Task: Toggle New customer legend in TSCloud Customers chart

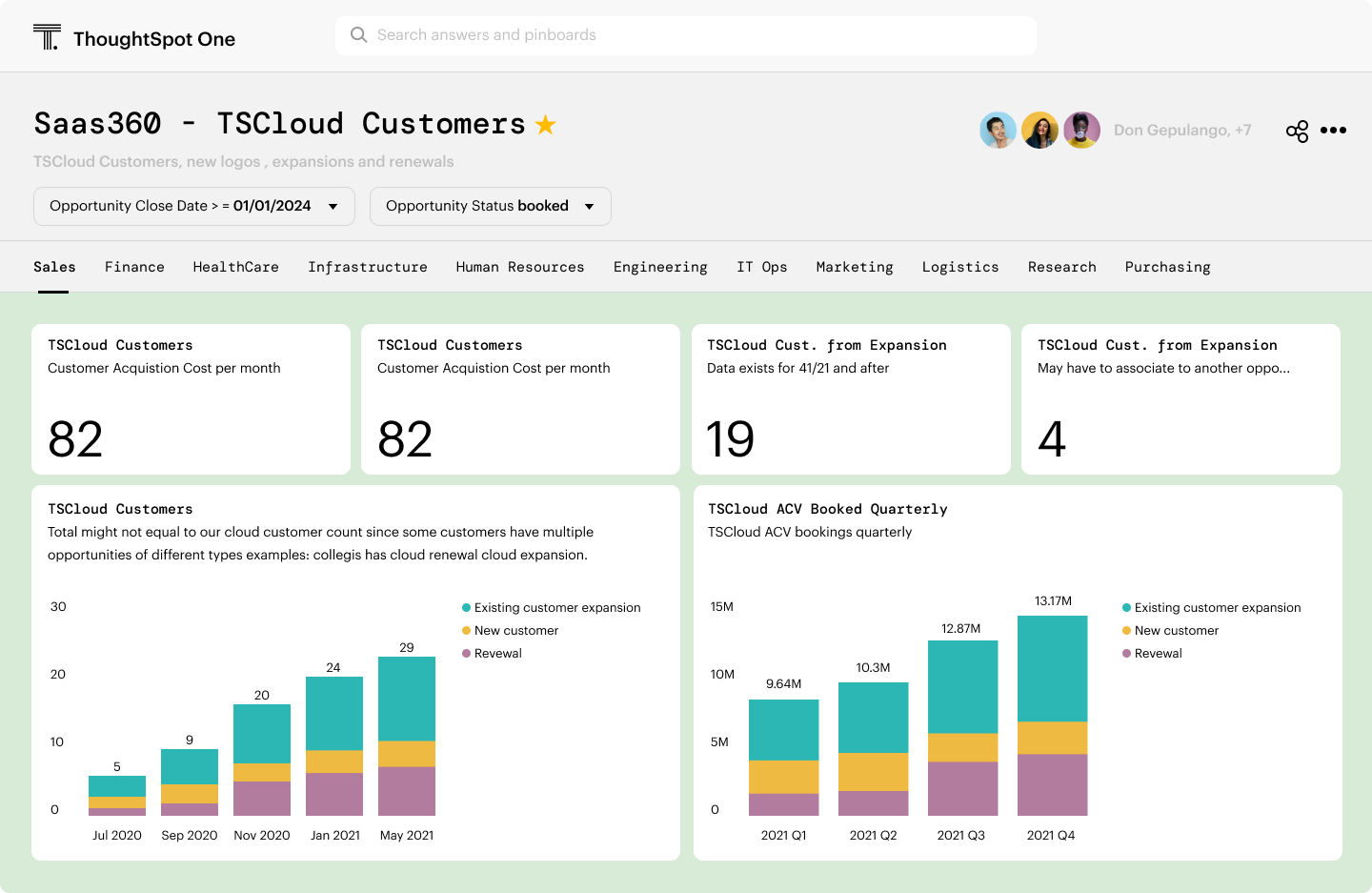Action: click(x=510, y=631)
